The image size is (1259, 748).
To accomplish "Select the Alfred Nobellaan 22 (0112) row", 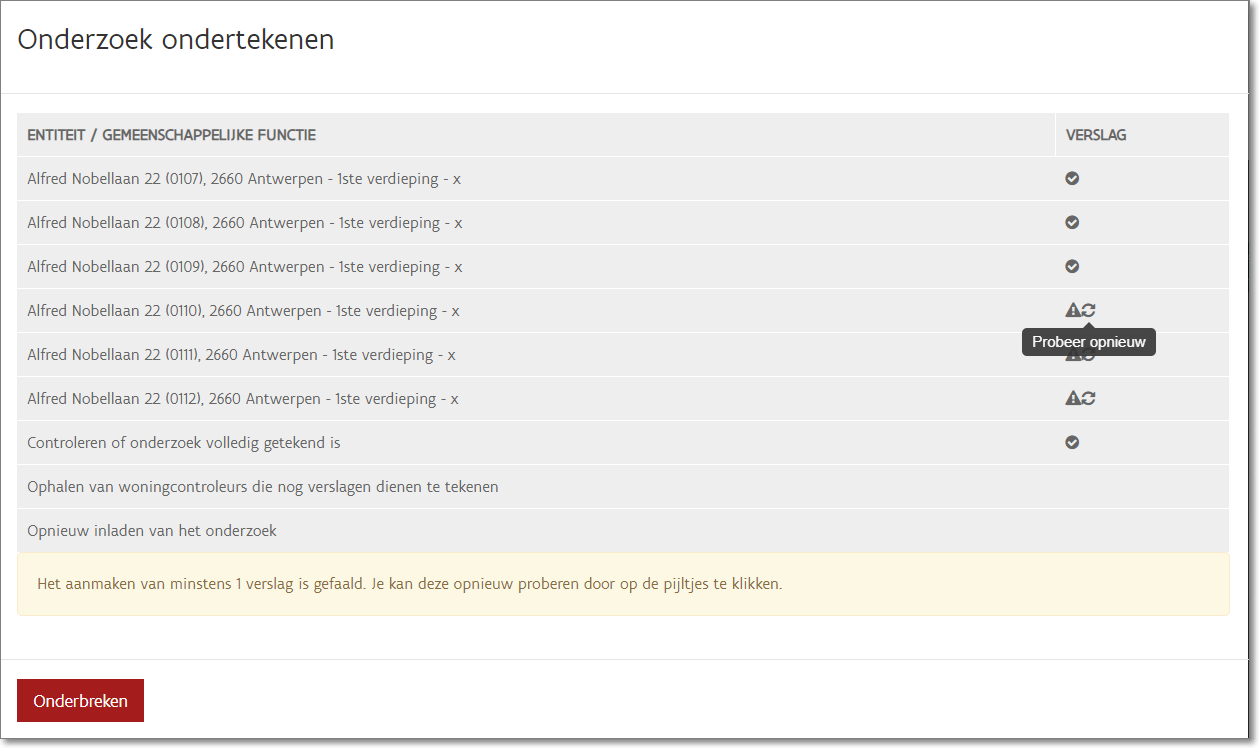I will (x=243, y=399).
